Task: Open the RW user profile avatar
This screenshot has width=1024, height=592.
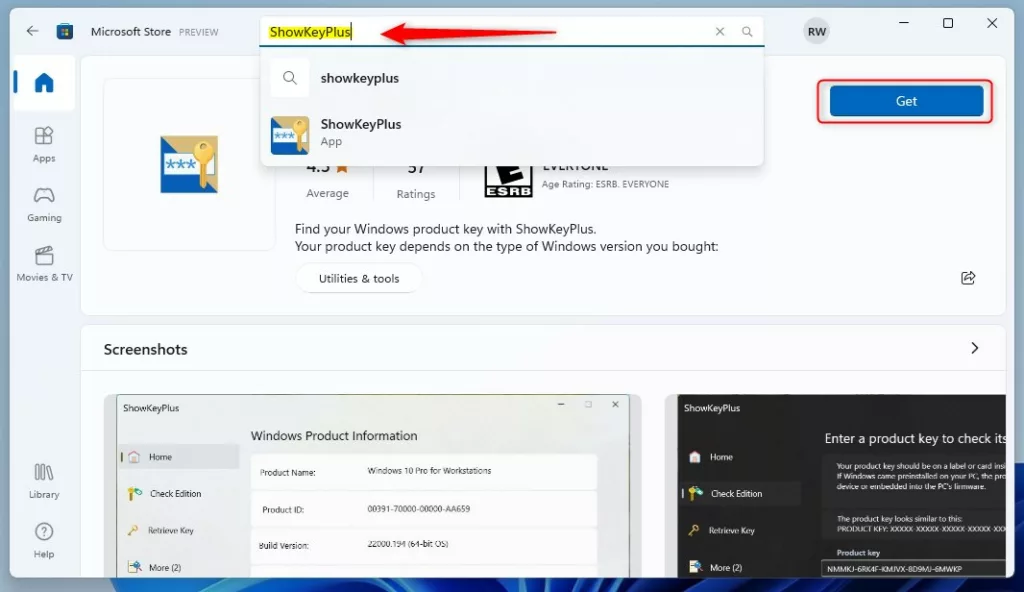Action: pos(816,31)
